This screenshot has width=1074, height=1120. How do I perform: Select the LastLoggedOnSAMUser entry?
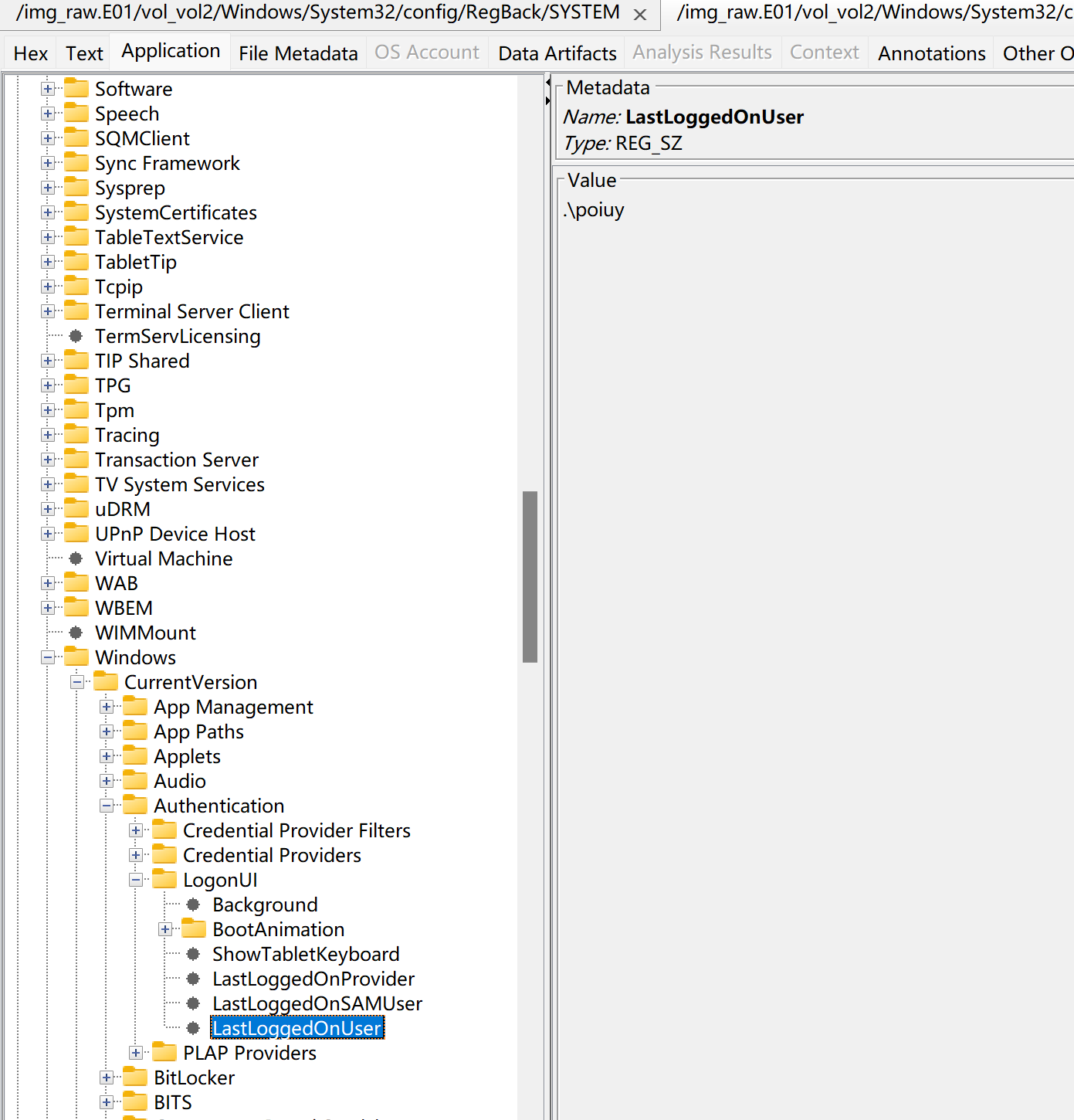click(317, 1003)
